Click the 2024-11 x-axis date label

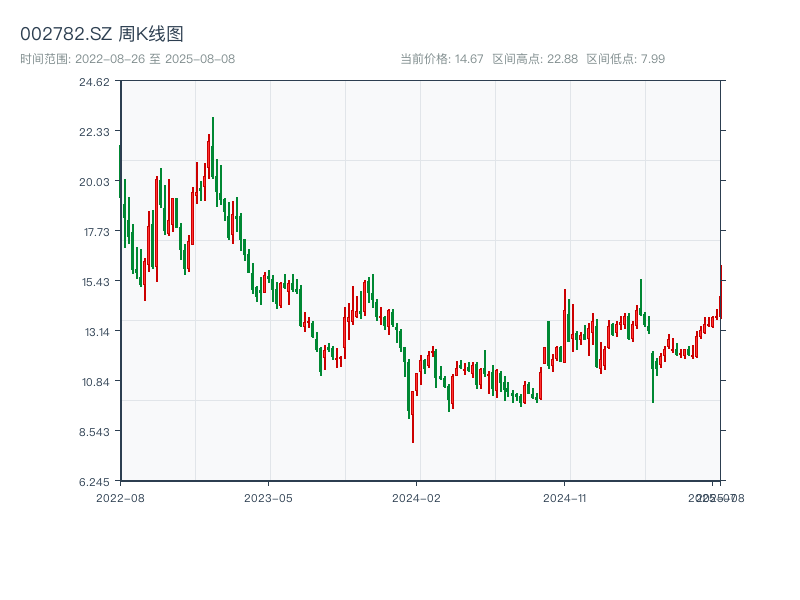click(566, 497)
